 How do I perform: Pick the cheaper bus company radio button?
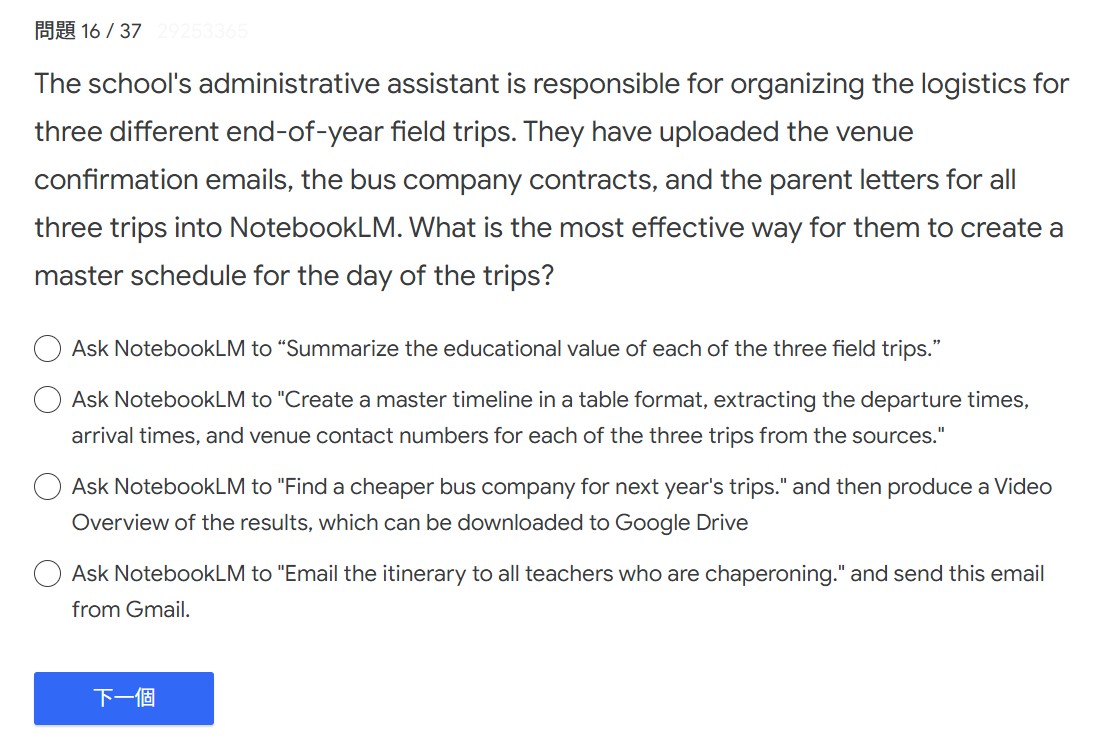[48, 487]
